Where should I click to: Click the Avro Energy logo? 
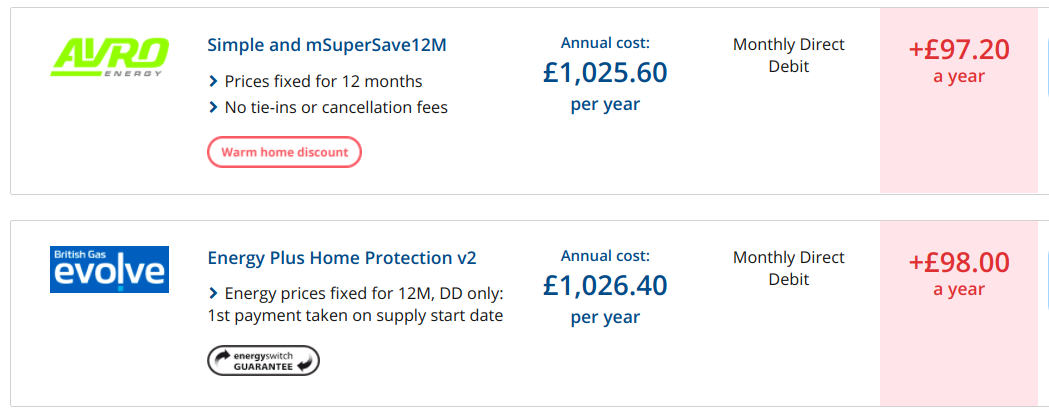(110, 58)
